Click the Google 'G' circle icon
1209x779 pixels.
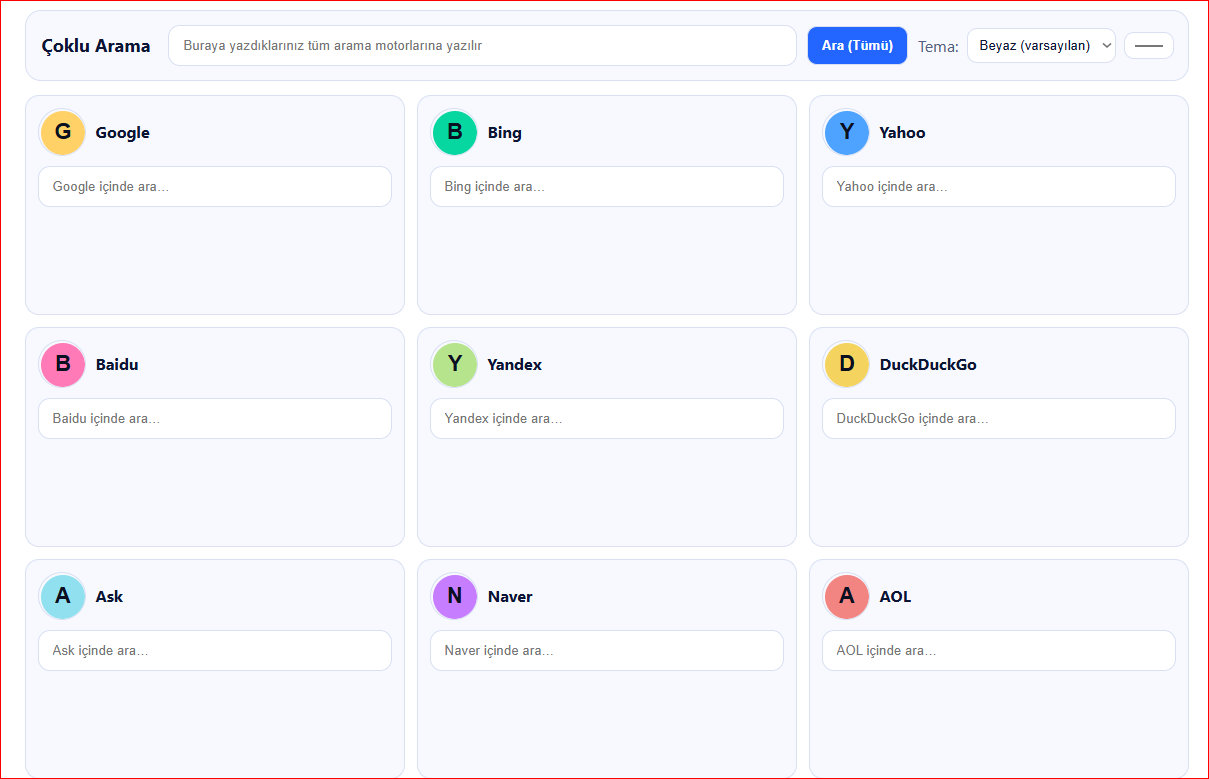click(63, 133)
